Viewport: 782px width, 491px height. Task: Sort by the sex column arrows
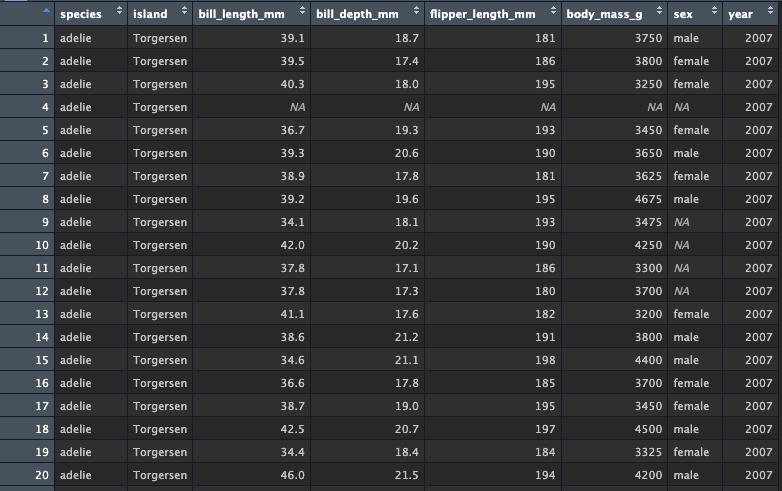(x=714, y=9)
